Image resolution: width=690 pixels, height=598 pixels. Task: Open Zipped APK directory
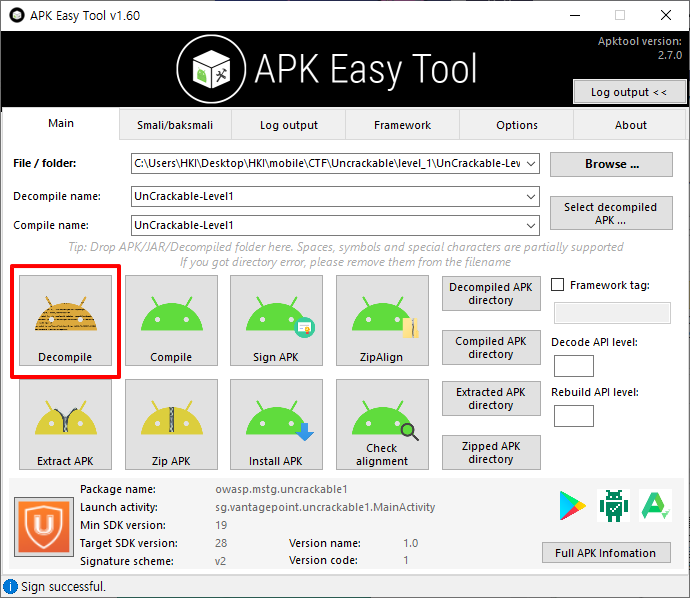491,453
